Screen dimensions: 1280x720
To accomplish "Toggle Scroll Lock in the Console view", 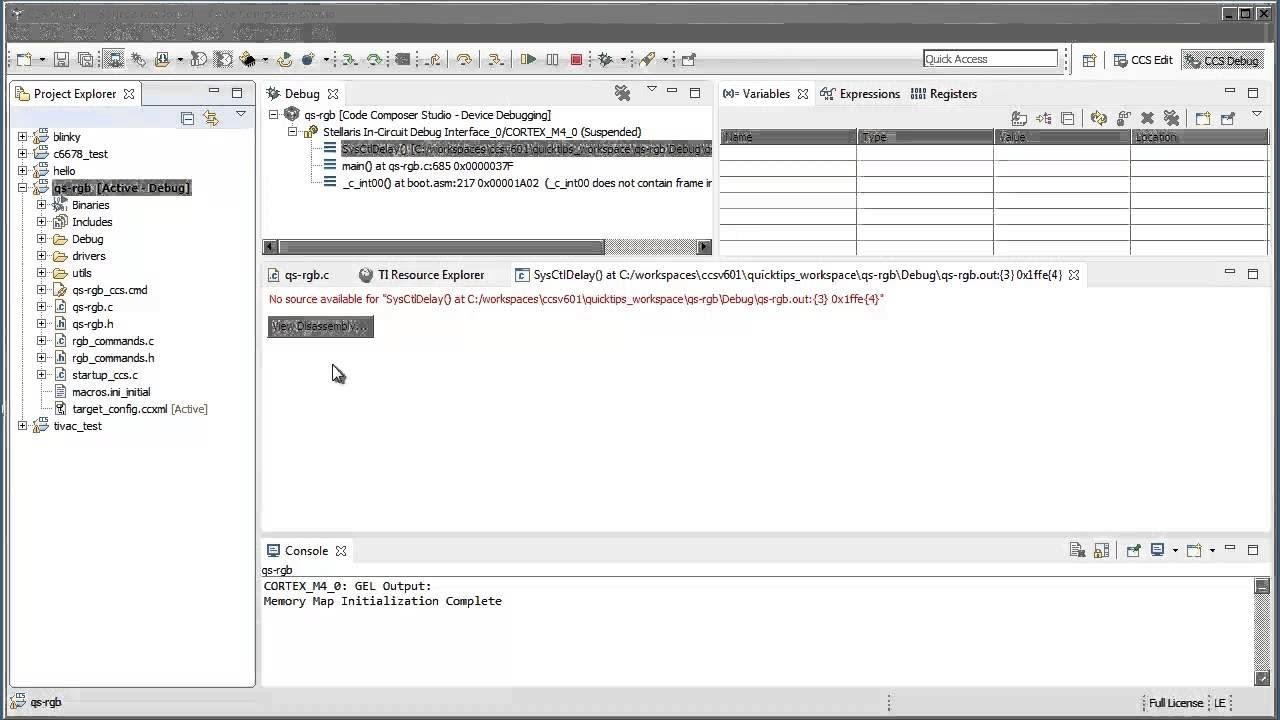I will (1101, 550).
